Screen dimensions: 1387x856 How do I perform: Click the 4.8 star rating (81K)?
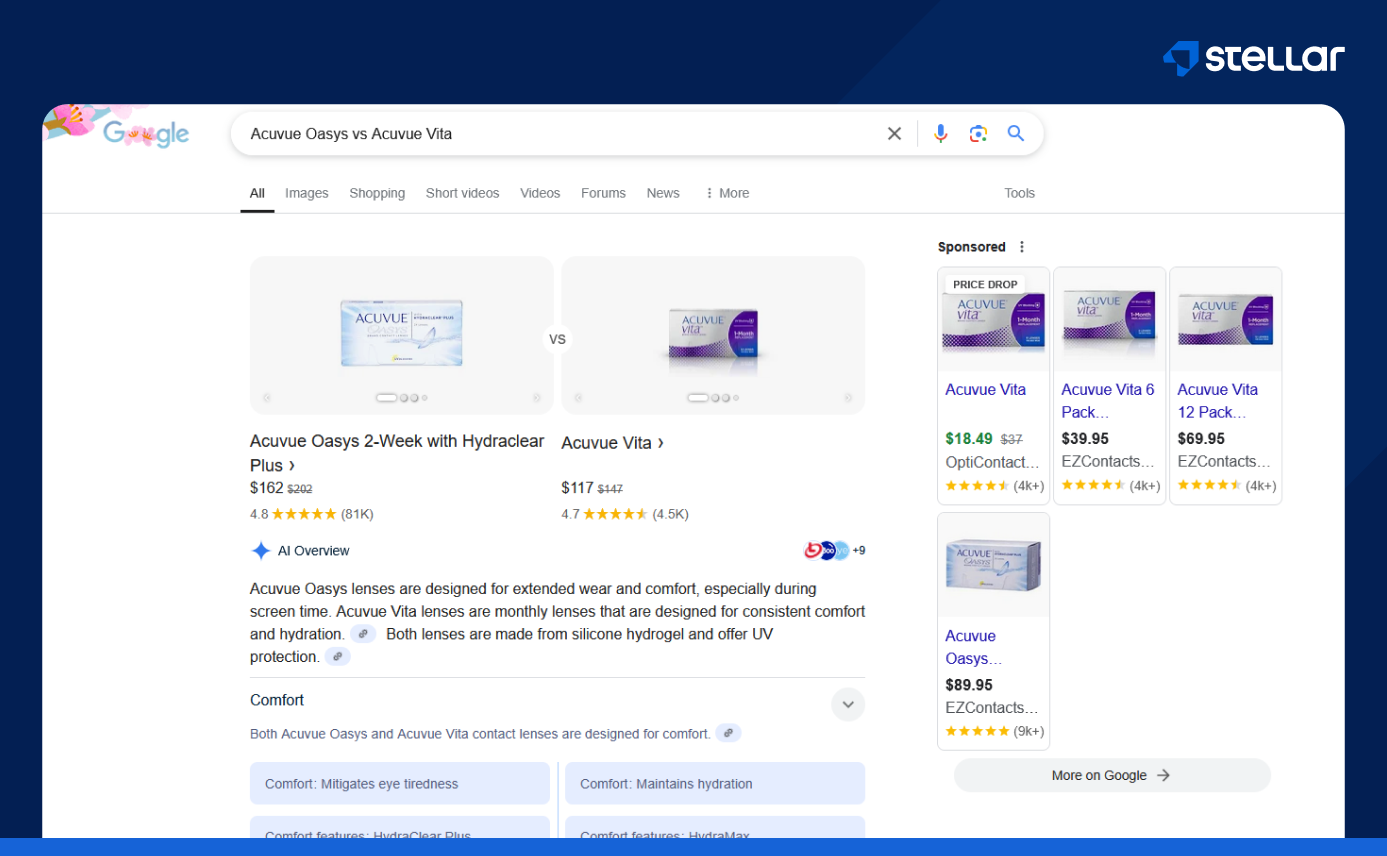[x=312, y=514]
